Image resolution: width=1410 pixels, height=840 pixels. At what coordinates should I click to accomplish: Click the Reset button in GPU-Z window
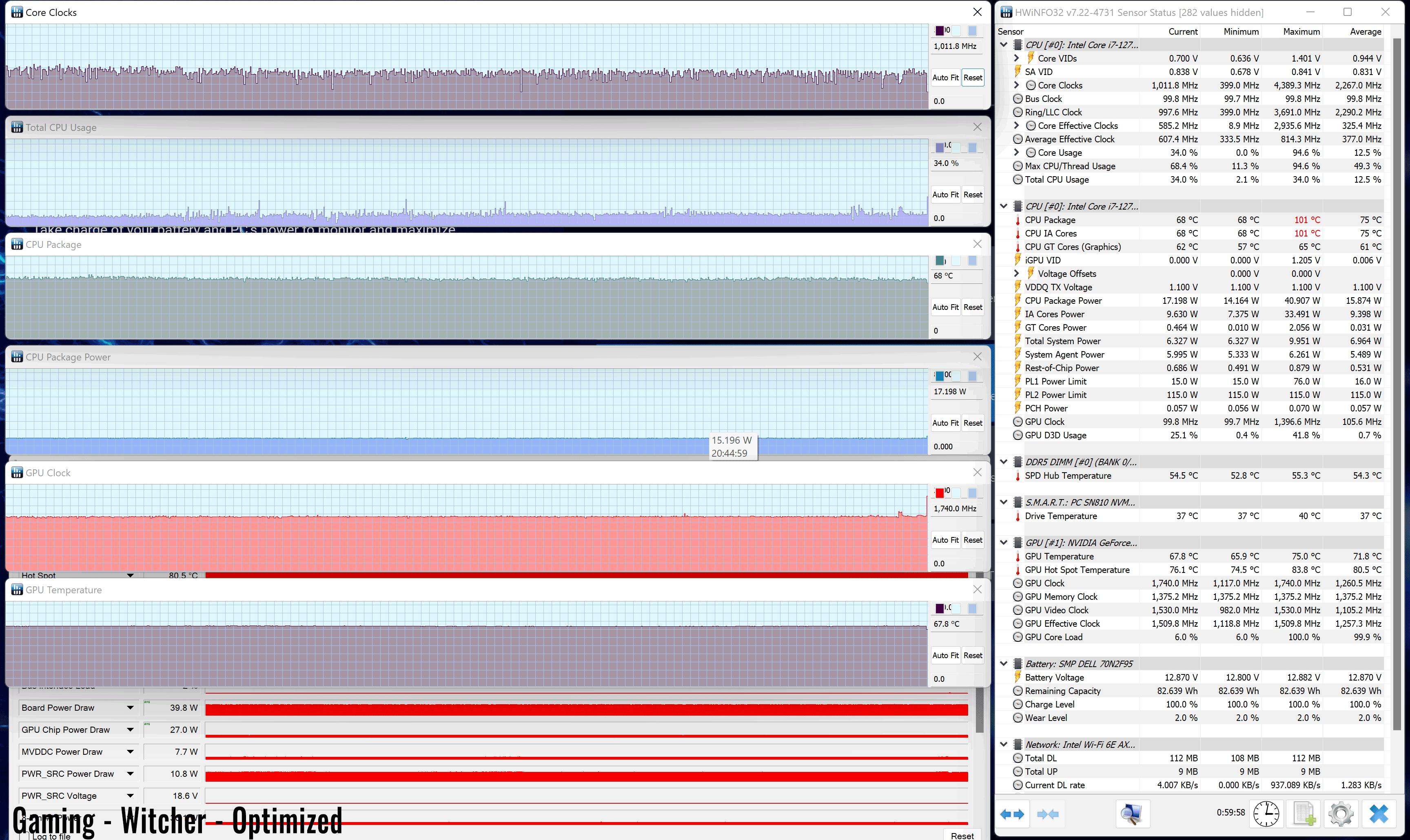pos(962,836)
